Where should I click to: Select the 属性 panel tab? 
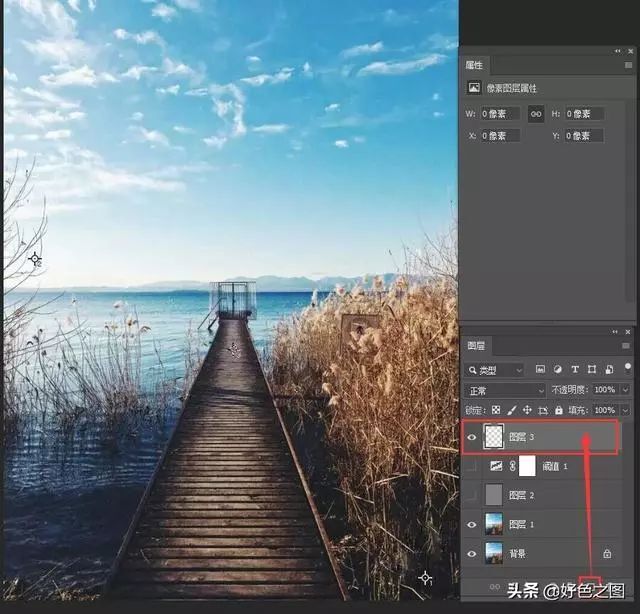click(x=474, y=65)
